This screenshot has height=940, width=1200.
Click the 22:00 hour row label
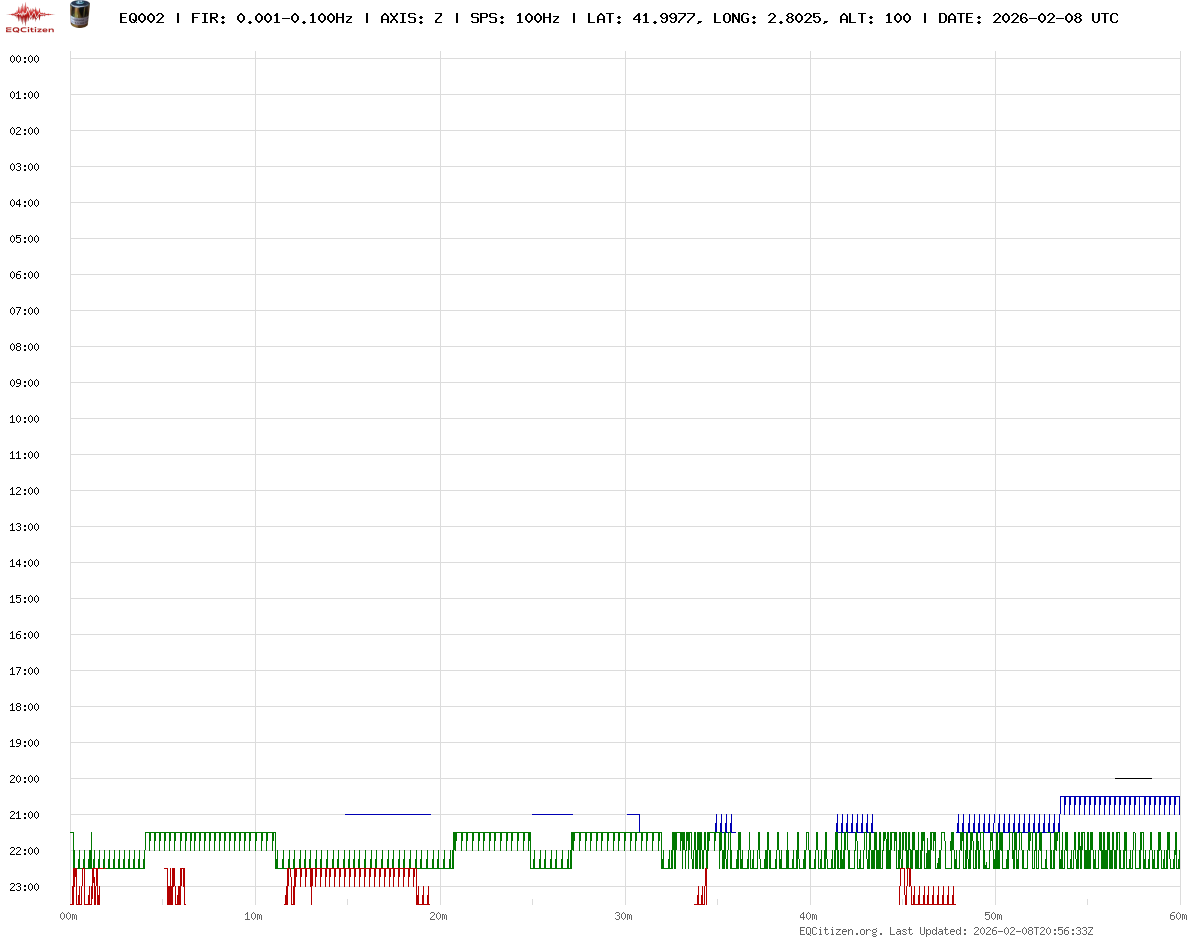(23, 851)
